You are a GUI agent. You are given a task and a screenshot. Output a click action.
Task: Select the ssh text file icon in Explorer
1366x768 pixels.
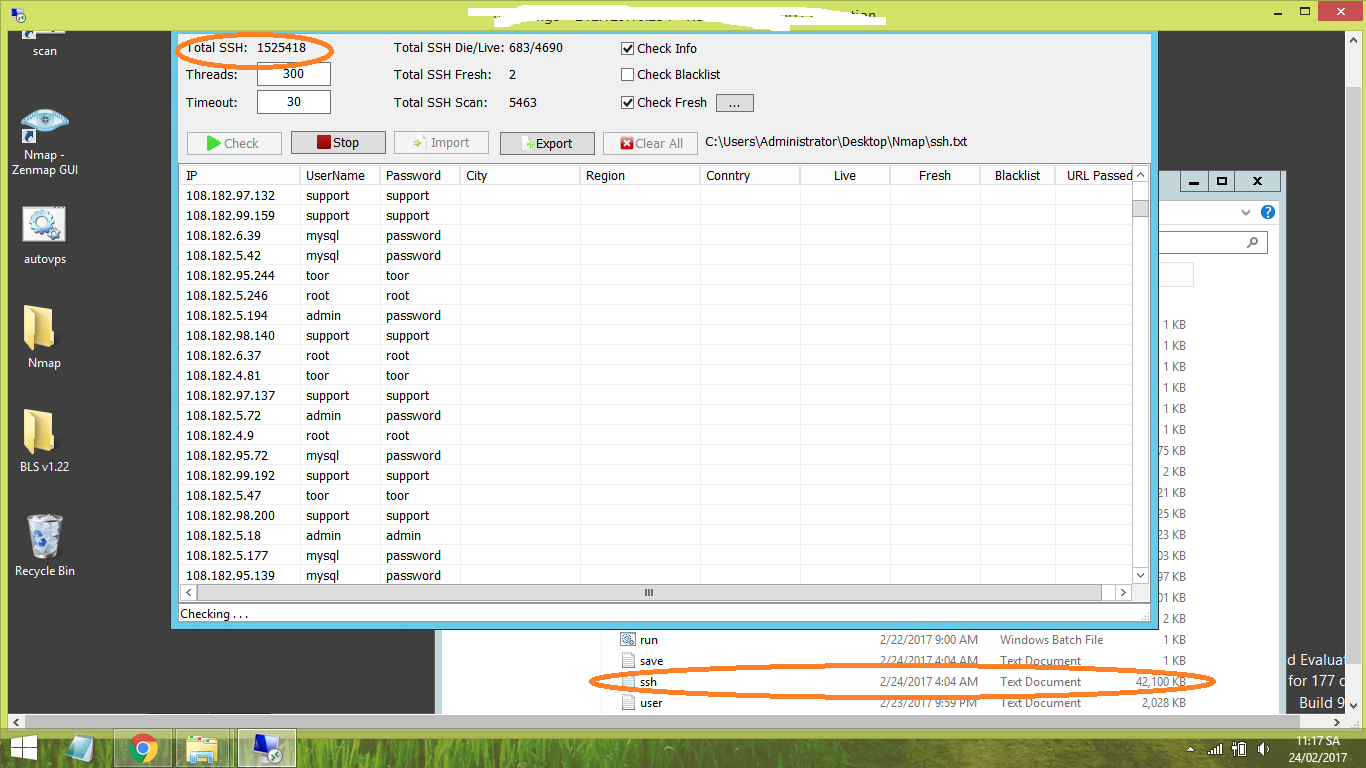pos(628,682)
